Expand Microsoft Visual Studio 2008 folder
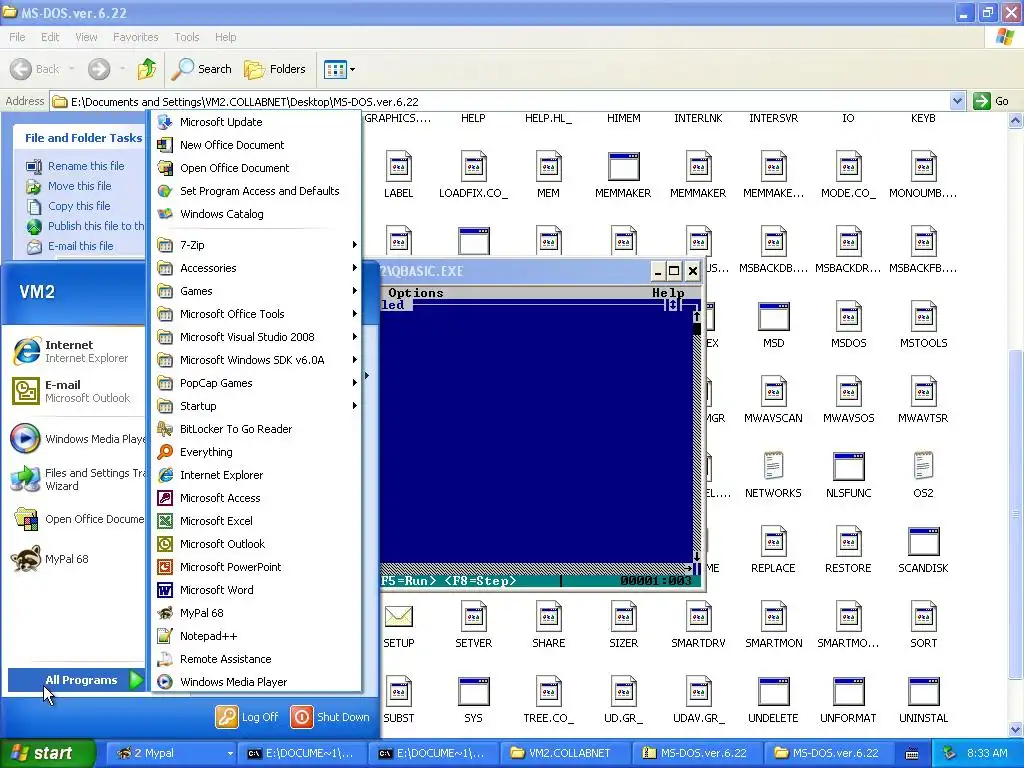This screenshot has height=768, width=1024. 256,337
